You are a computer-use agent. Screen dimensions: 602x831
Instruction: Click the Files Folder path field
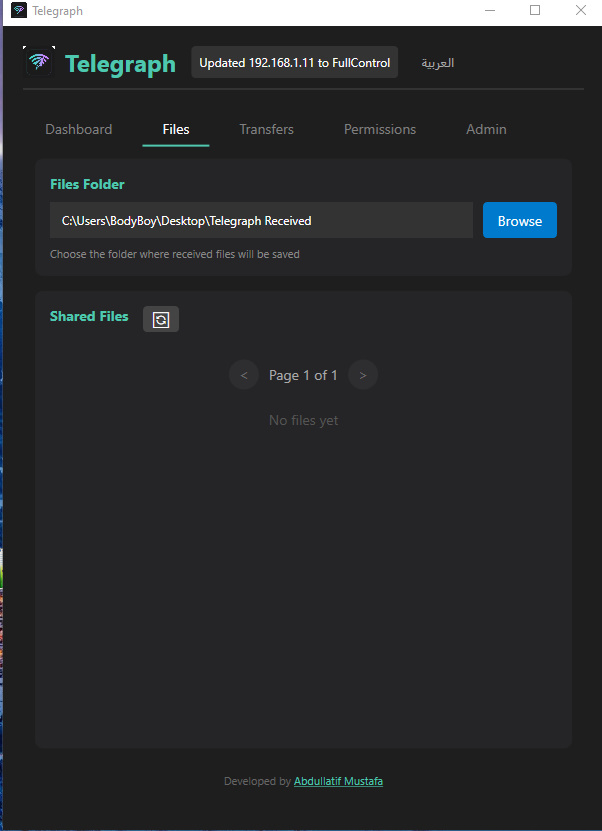tap(261, 220)
